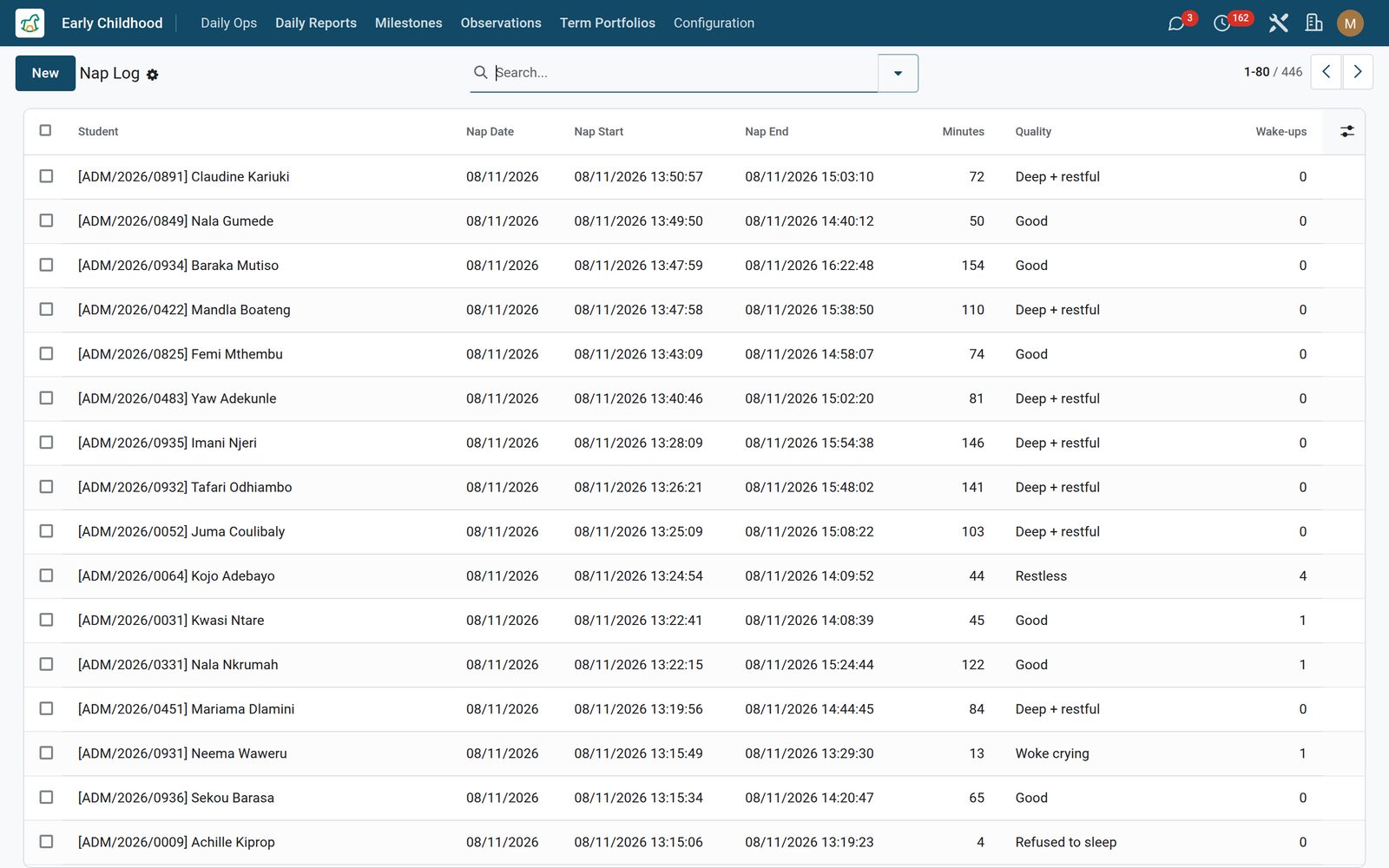Viewport: 1389px width, 868px height.
Task: Tick the checkbox for Claudine Kariuki
Action: [46, 176]
